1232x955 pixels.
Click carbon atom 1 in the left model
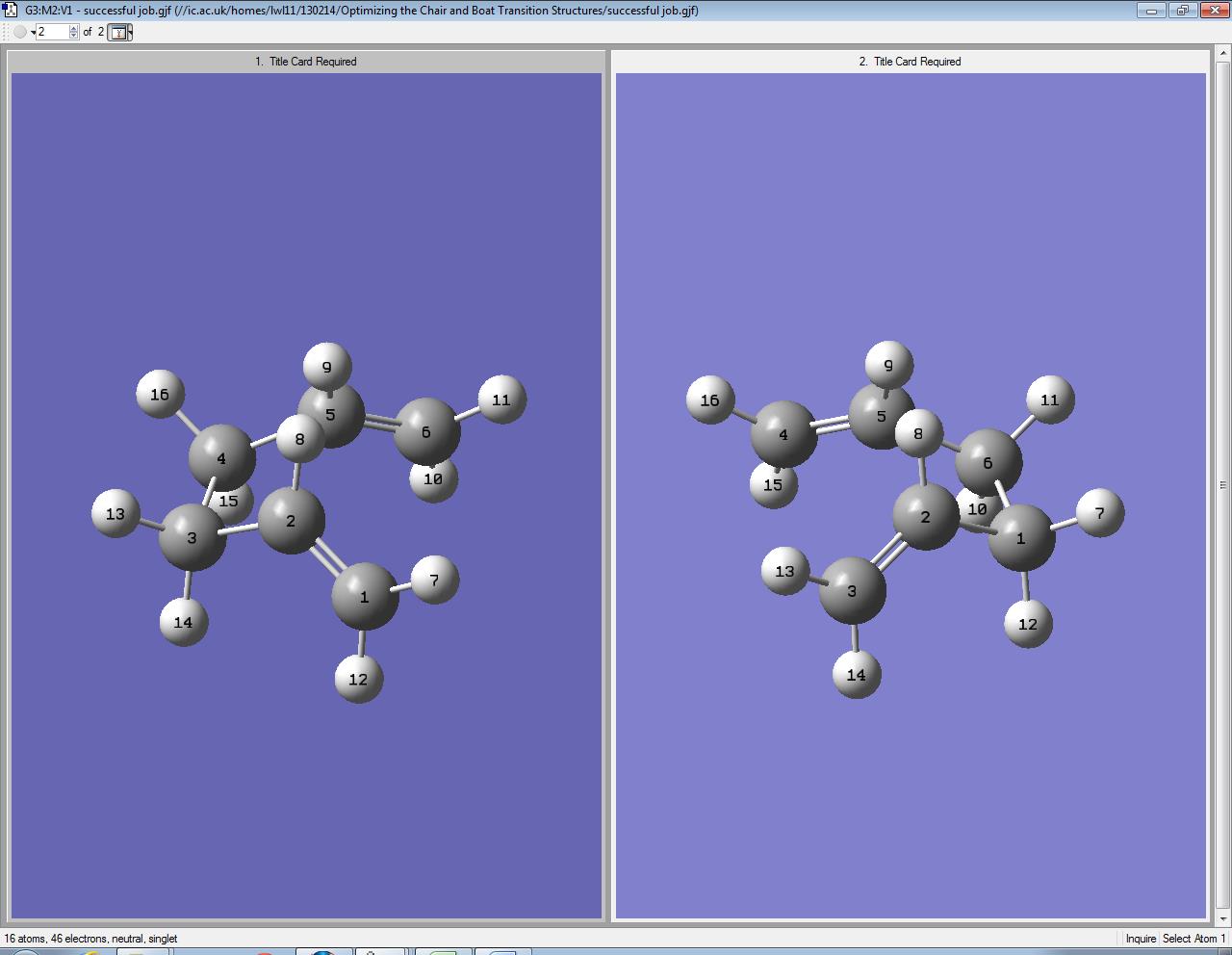click(x=364, y=597)
